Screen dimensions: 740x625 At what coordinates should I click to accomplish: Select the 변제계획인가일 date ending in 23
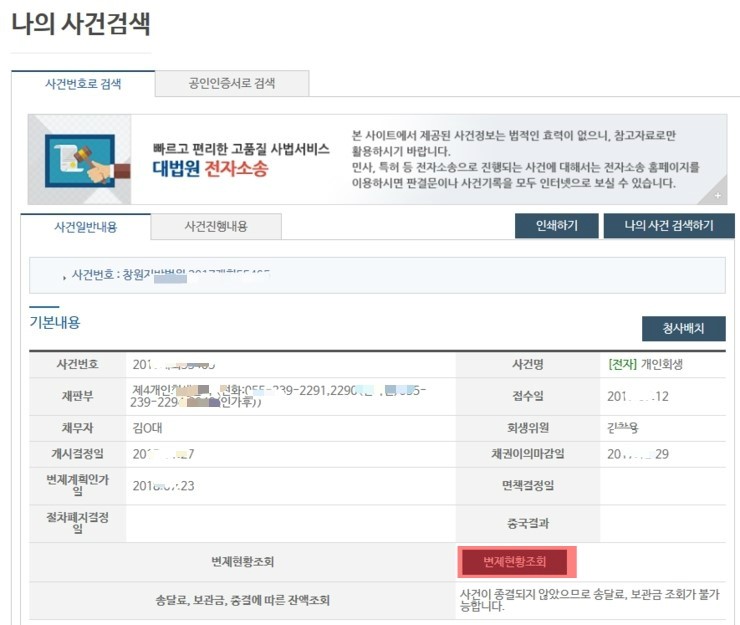tap(163, 486)
